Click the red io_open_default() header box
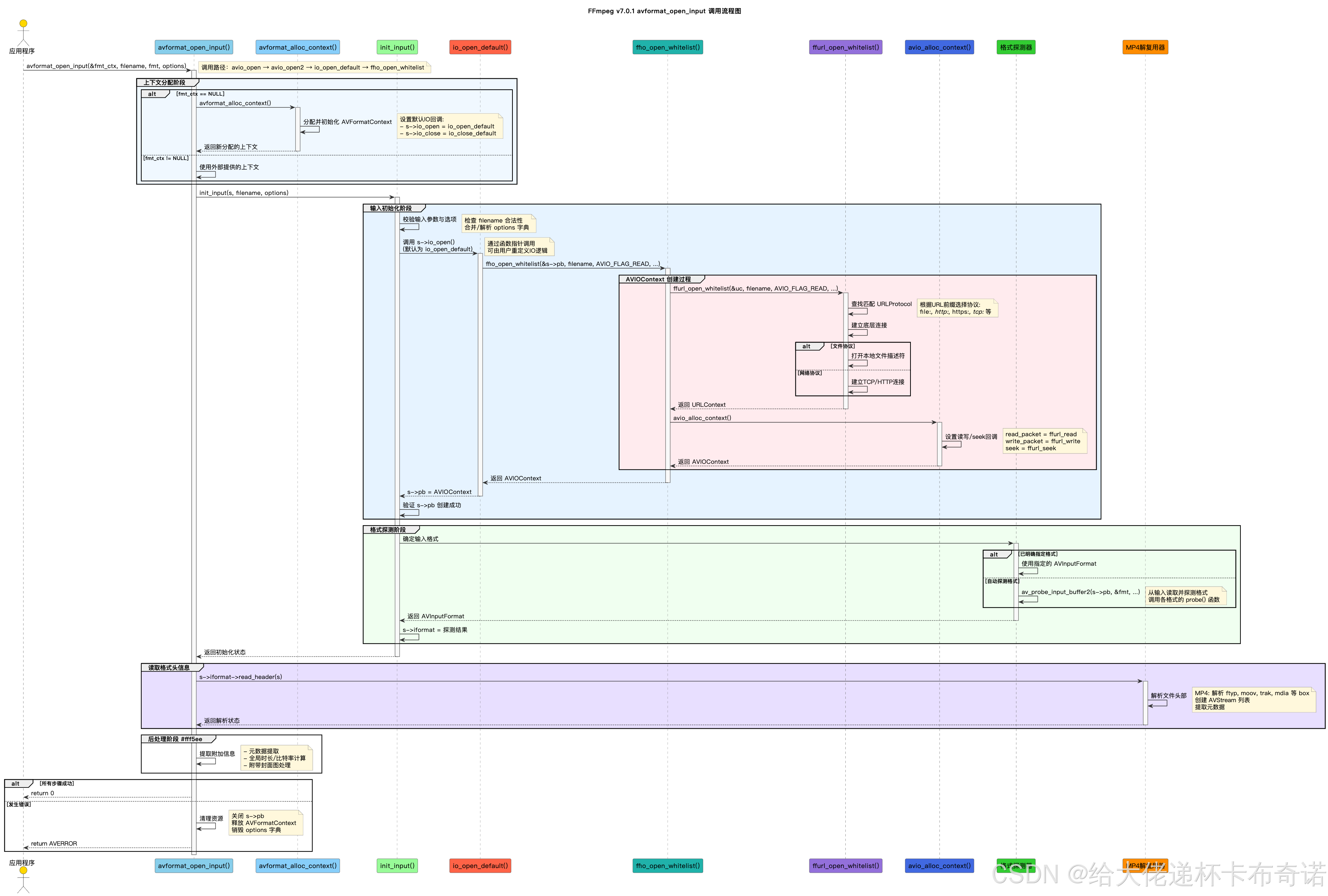1328x896 pixels. [x=480, y=47]
